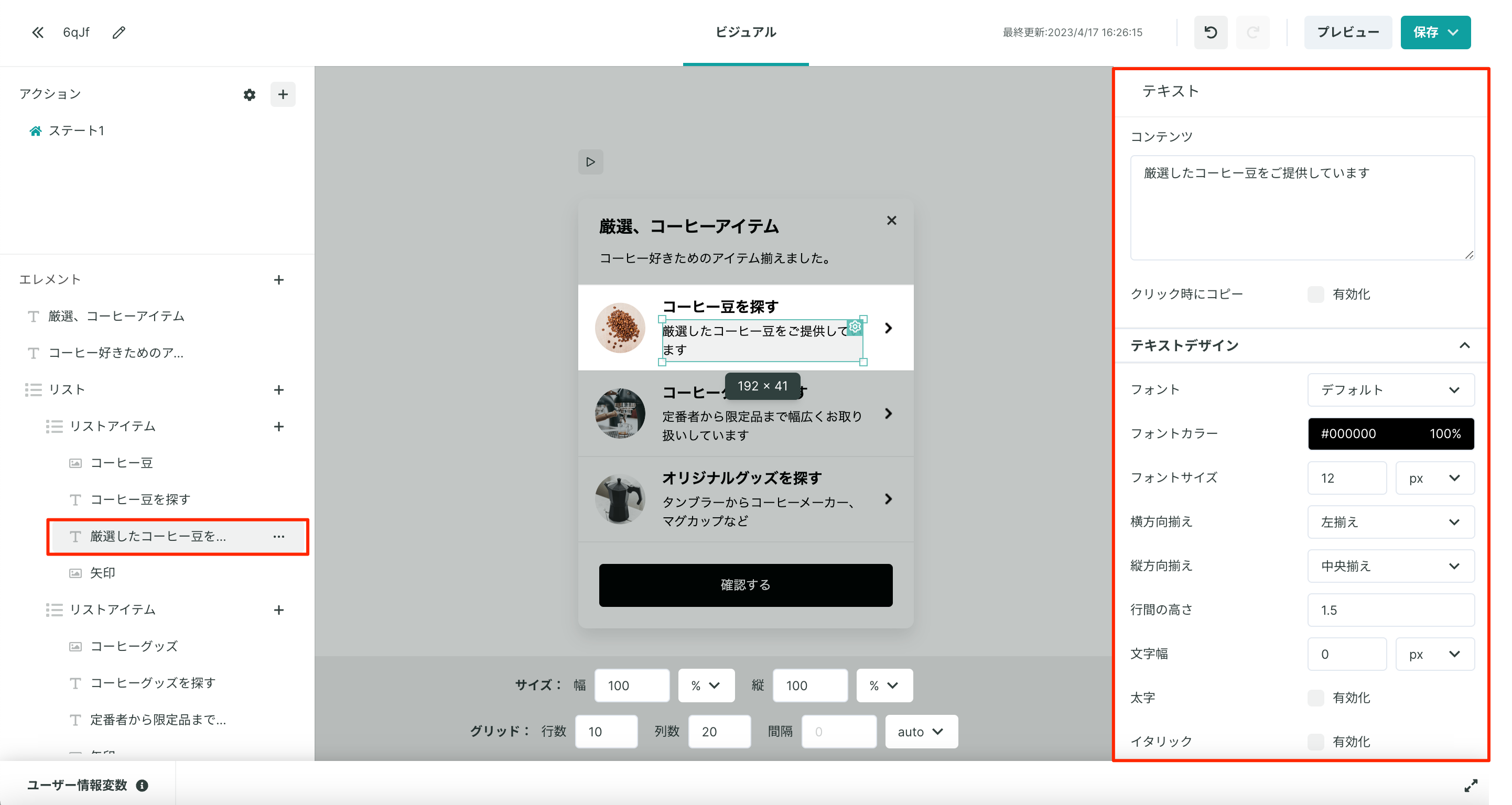This screenshot has width=1512, height=805.
Task: Click the 保存 save button
Action: tap(1435, 32)
